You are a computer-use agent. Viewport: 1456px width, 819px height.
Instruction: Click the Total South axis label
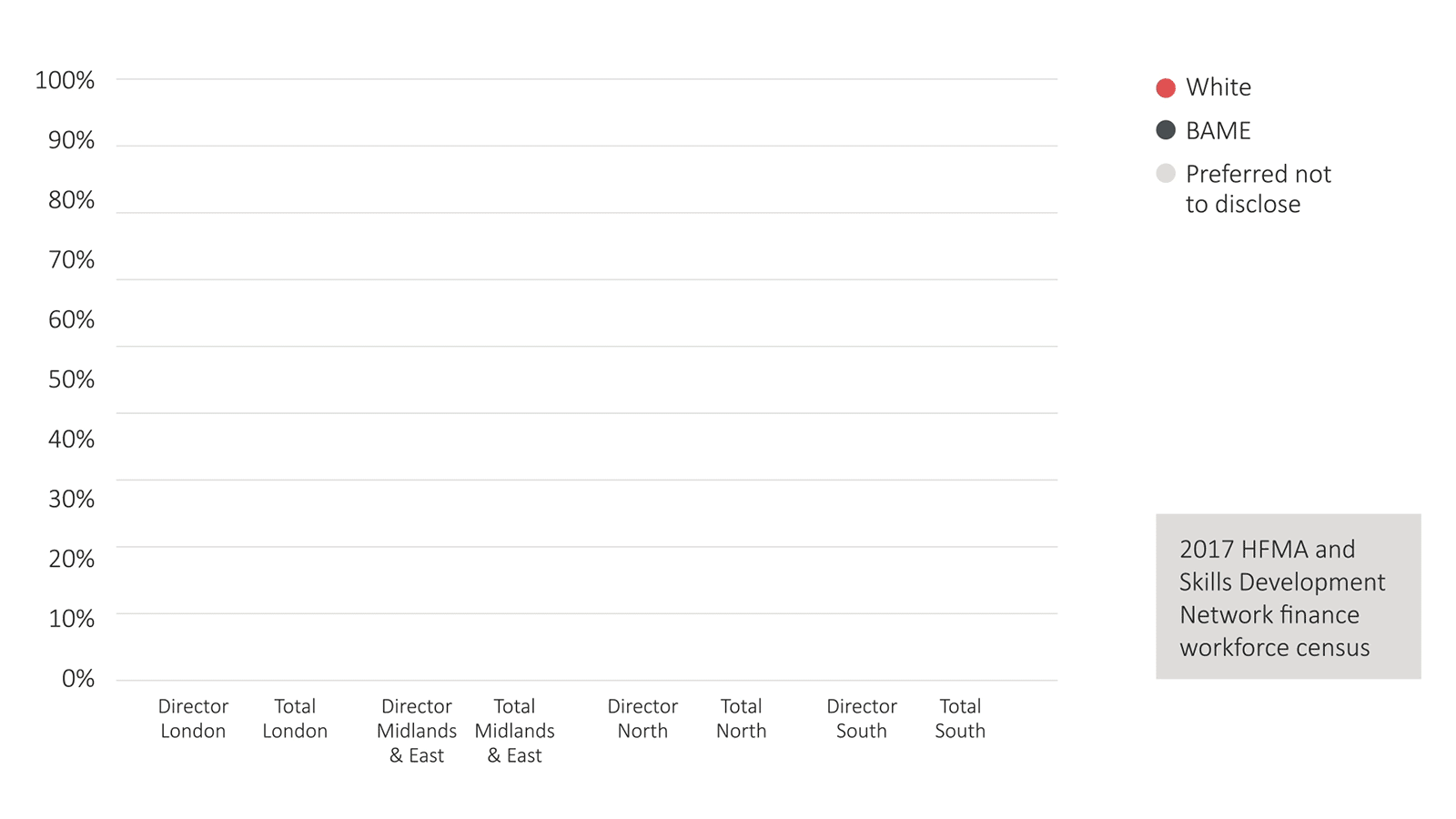point(960,719)
